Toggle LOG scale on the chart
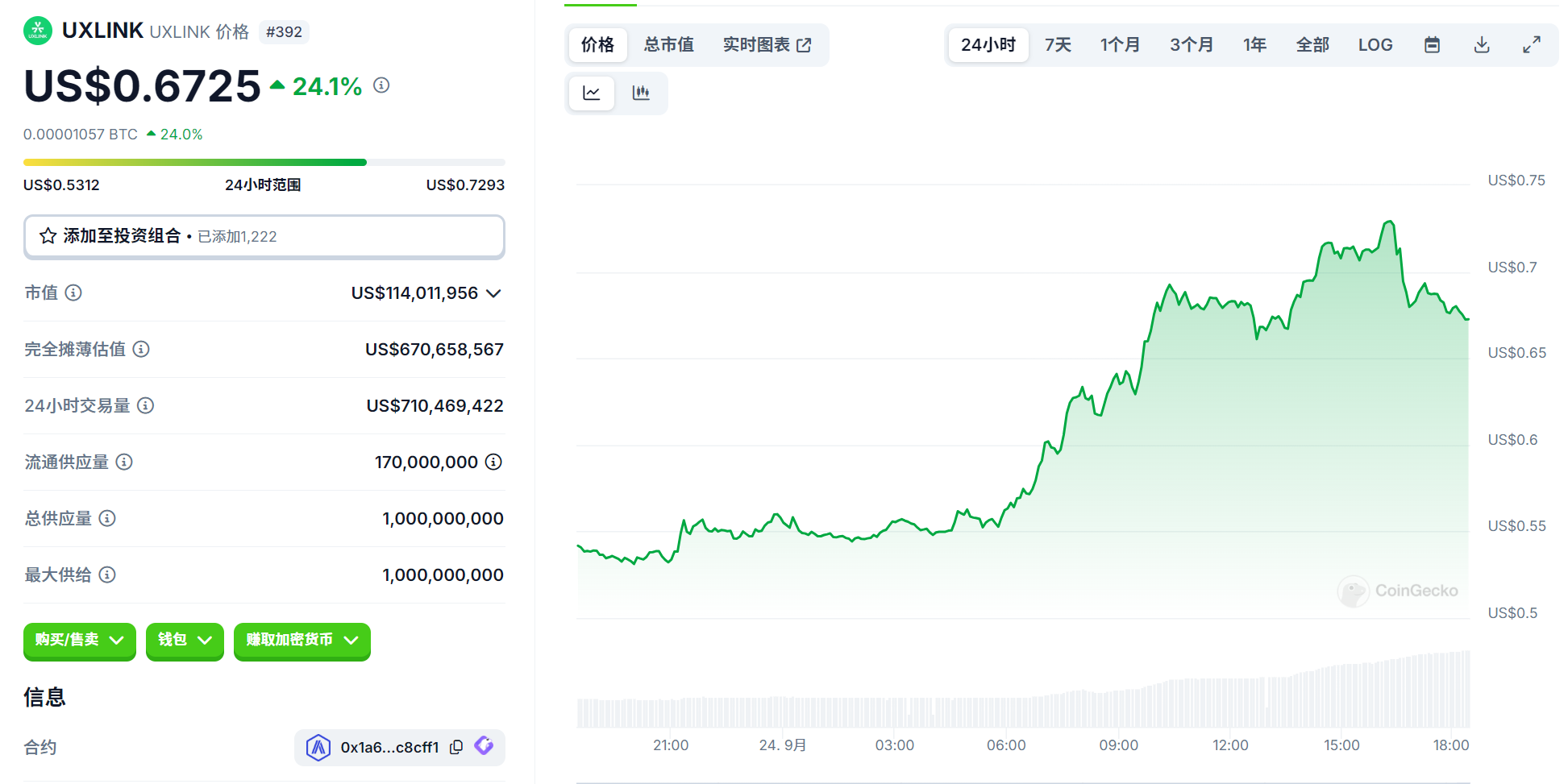1568x784 pixels. (1375, 45)
